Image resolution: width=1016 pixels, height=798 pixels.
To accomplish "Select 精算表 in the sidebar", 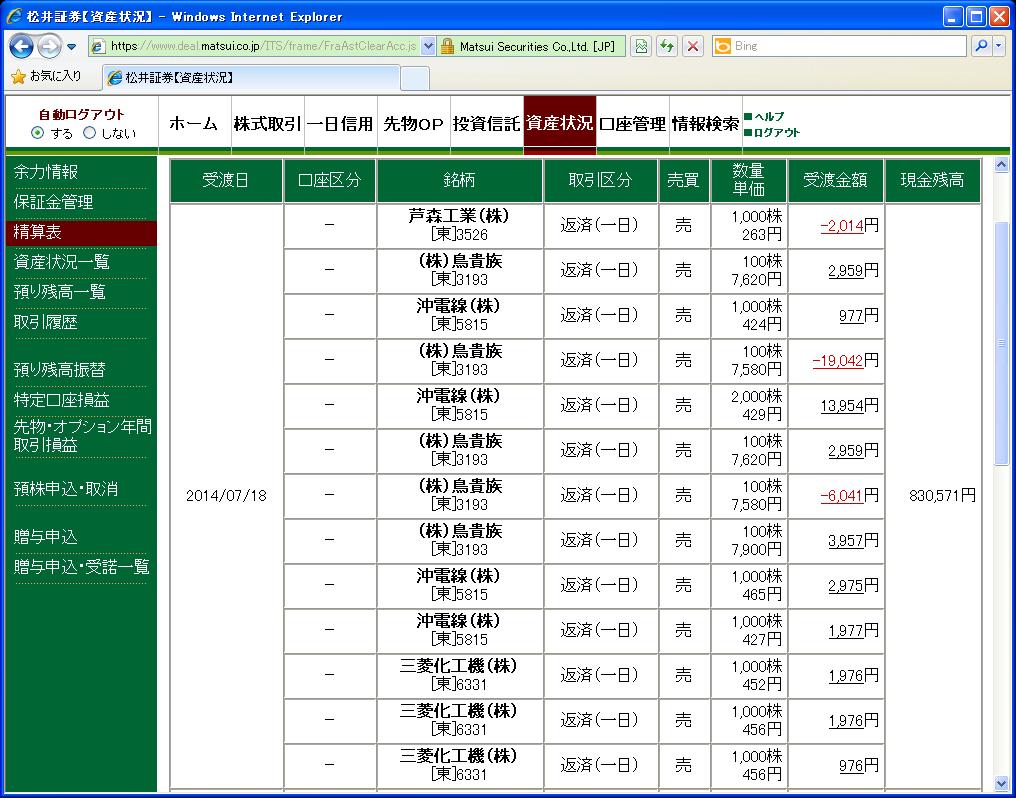I will (81, 233).
